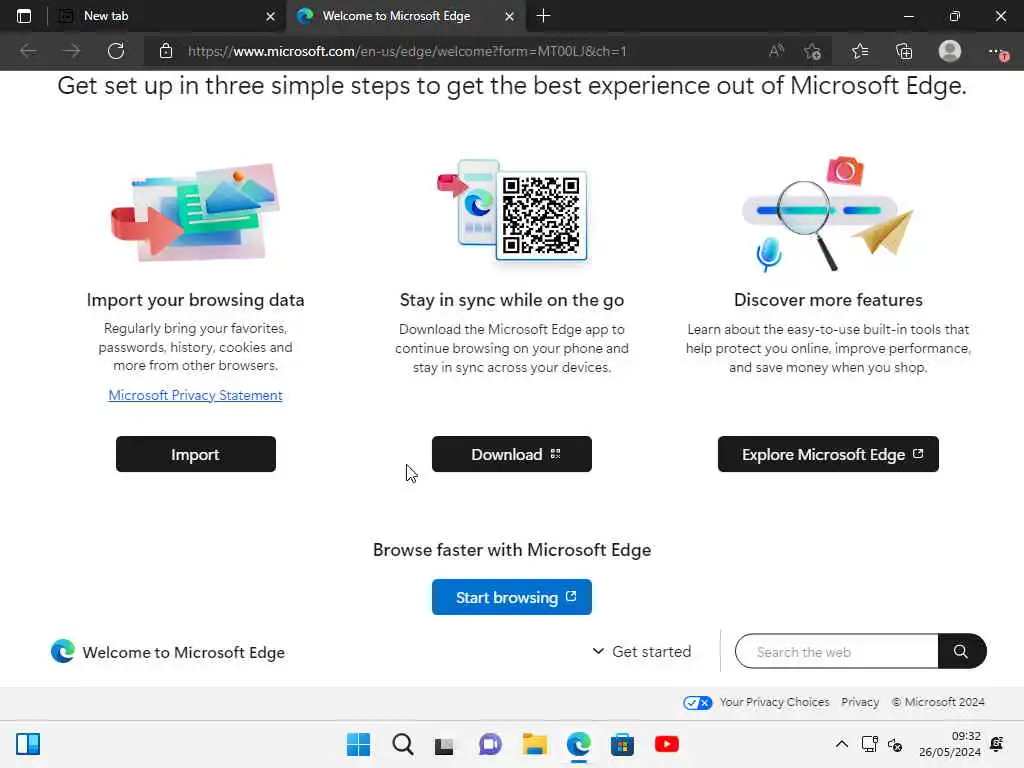This screenshot has height=768, width=1024.
Task: Open clock and date 09:32
Action: (x=950, y=744)
